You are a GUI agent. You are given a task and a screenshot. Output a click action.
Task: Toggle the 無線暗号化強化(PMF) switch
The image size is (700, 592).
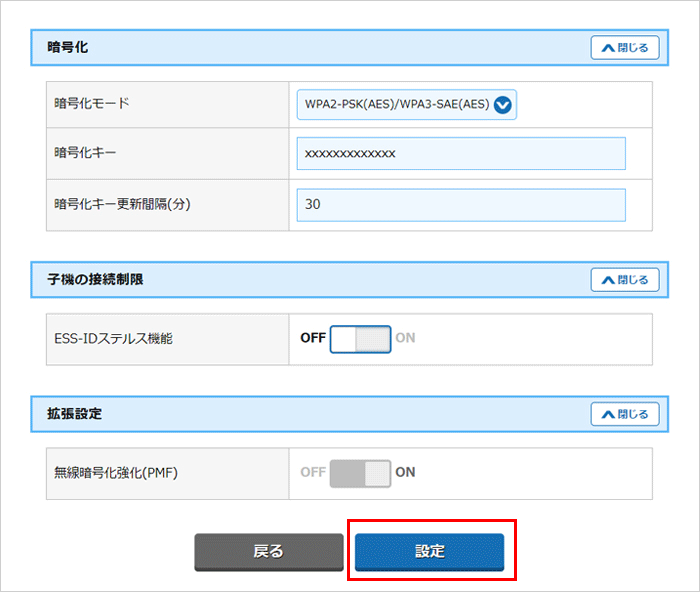point(360,472)
